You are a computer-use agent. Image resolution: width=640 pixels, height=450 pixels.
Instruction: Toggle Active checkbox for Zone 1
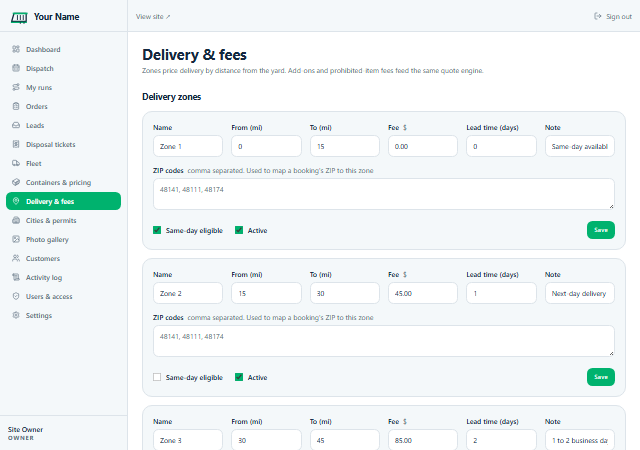(239, 230)
